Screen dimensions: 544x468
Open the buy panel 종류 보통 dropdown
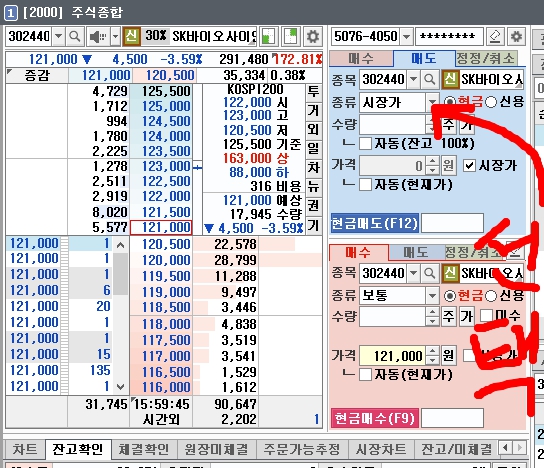tap(432, 296)
